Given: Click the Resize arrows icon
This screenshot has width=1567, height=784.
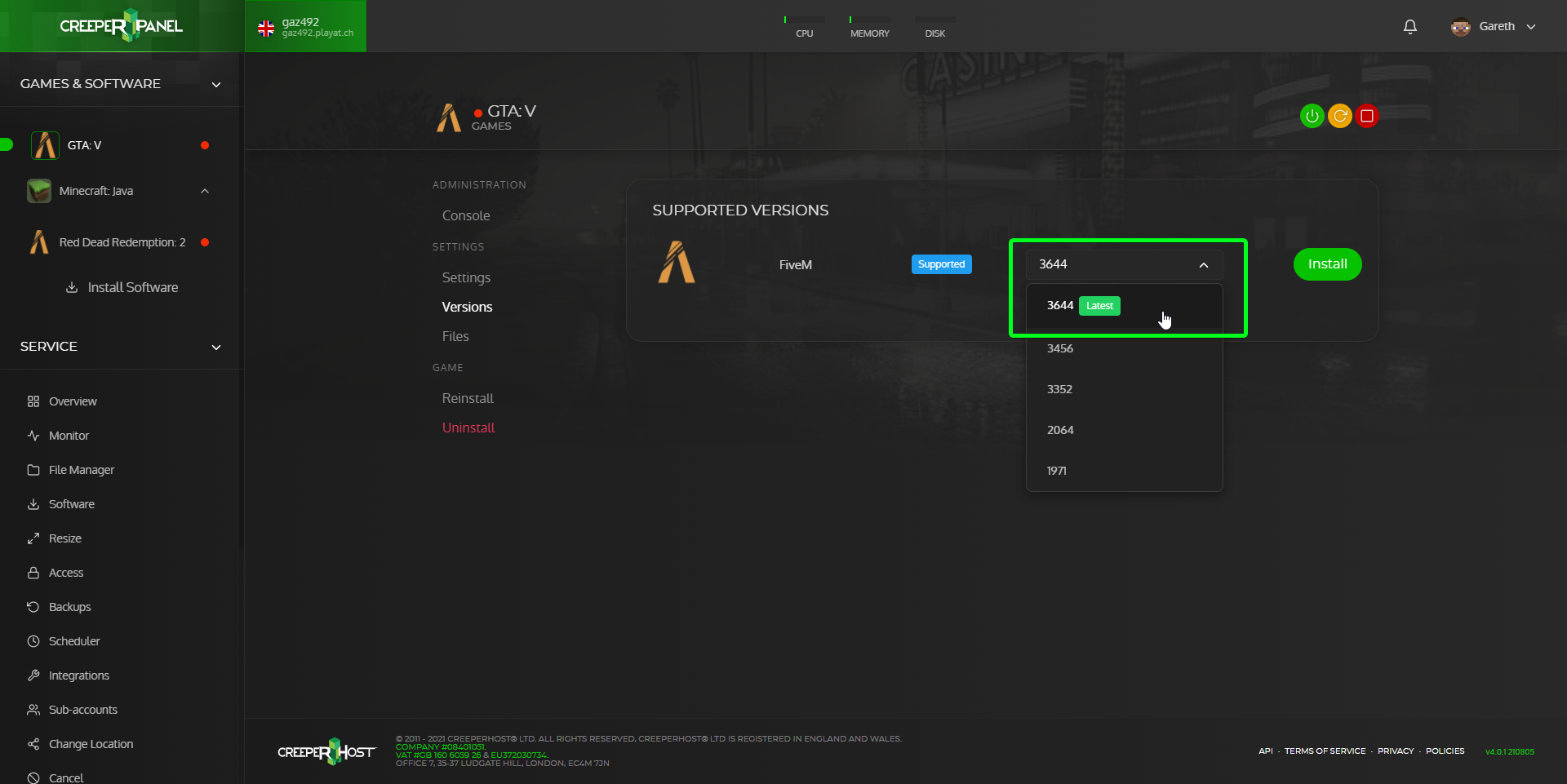Looking at the screenshot, I should tap(33, 538).
